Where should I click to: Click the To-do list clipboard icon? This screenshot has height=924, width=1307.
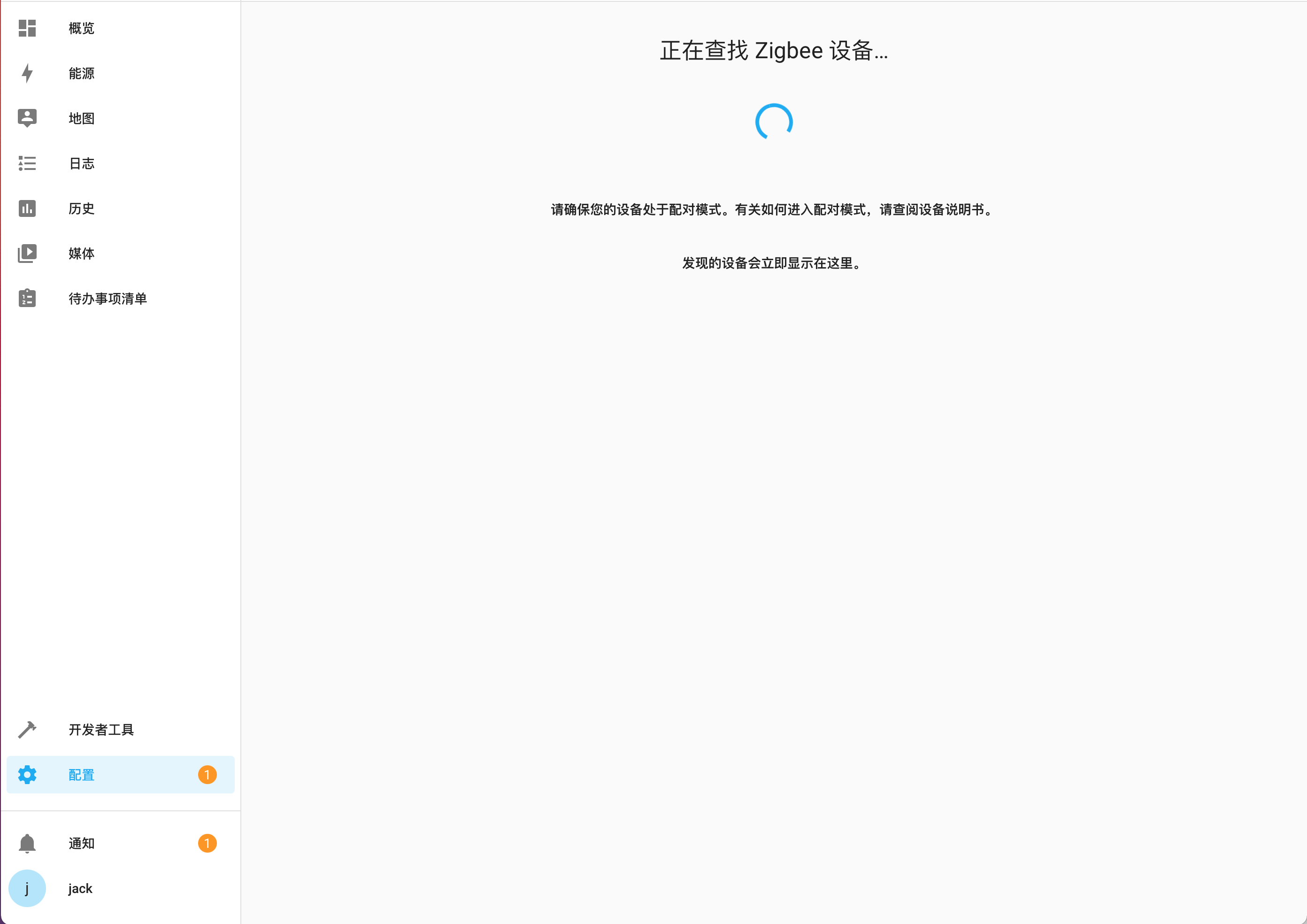coord(27,298)
